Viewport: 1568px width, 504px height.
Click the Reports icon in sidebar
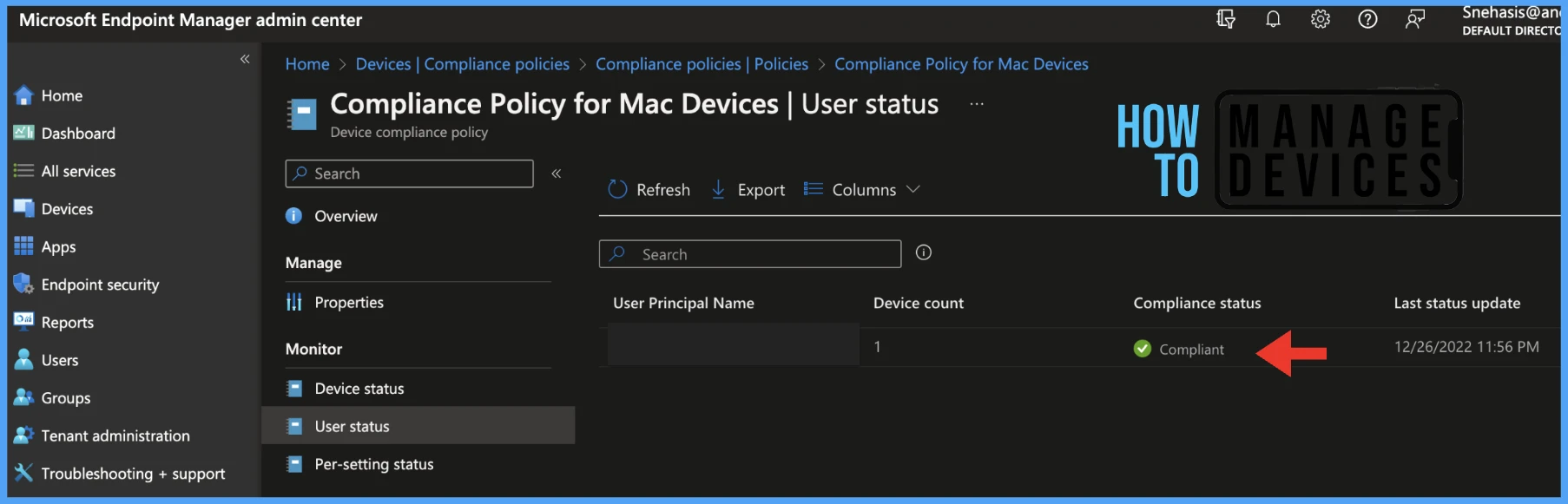coord(23,322)
